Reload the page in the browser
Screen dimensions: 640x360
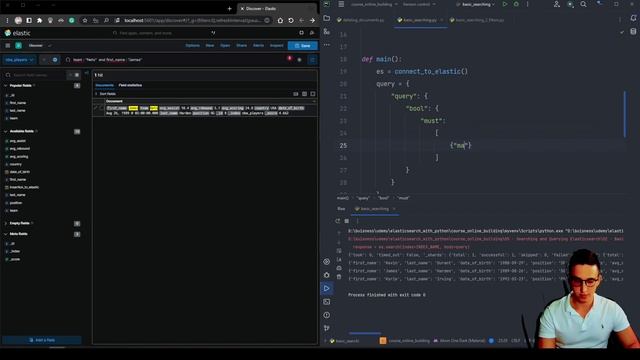pyautogui.click(x=291, y=20)
